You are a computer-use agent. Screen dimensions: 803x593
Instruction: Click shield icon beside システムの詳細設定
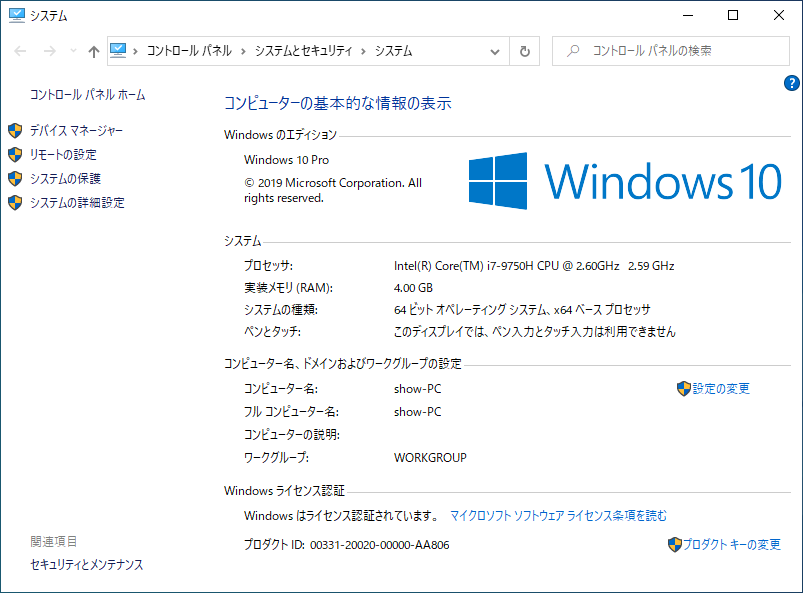pos(15,203)
